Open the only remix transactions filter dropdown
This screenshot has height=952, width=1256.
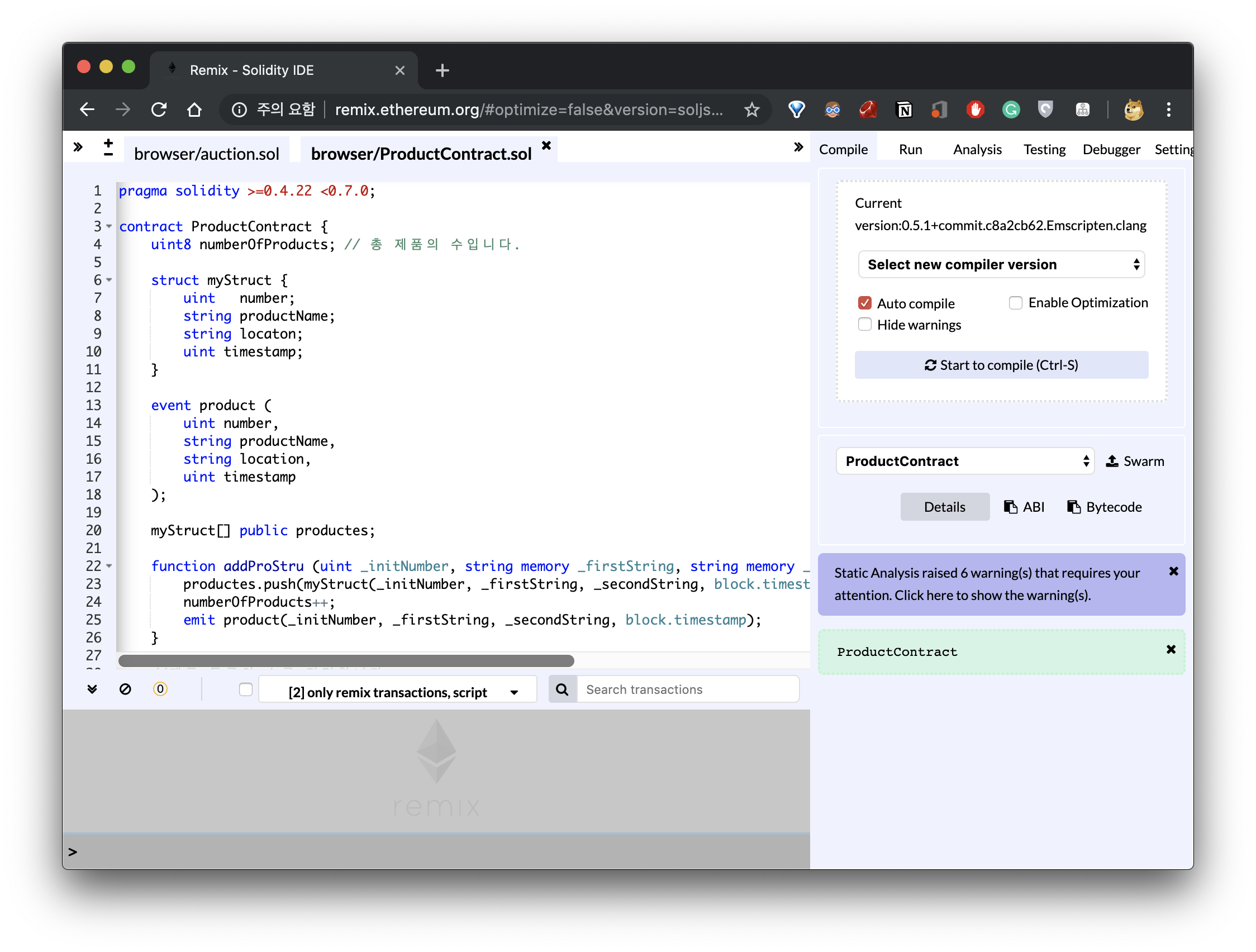397,692
